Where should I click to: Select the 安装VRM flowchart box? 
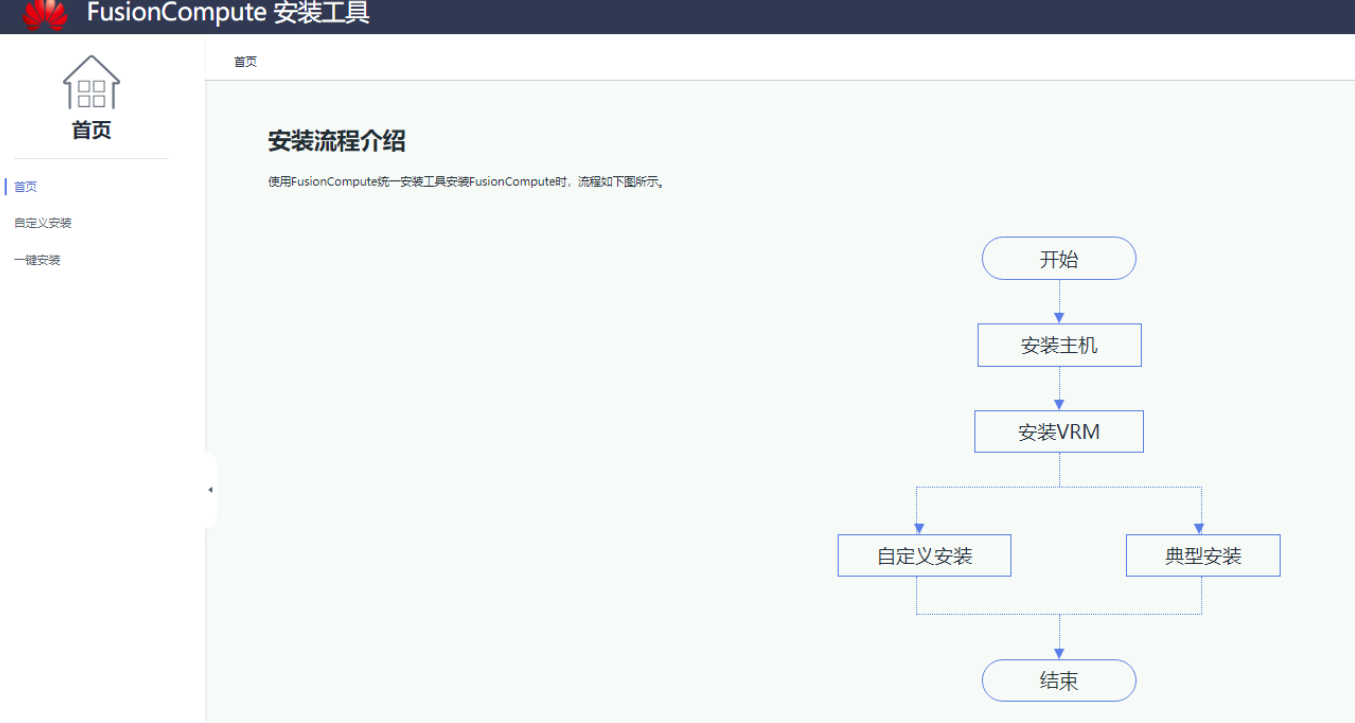[x=1059, y=432]
